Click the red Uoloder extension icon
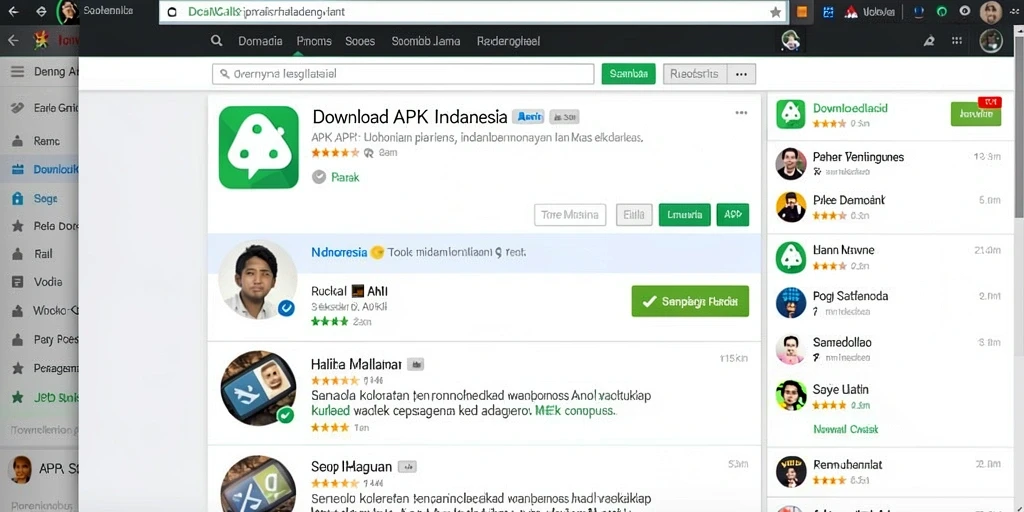The height and width of the screenshot is (512, 1024). (850, 12)
